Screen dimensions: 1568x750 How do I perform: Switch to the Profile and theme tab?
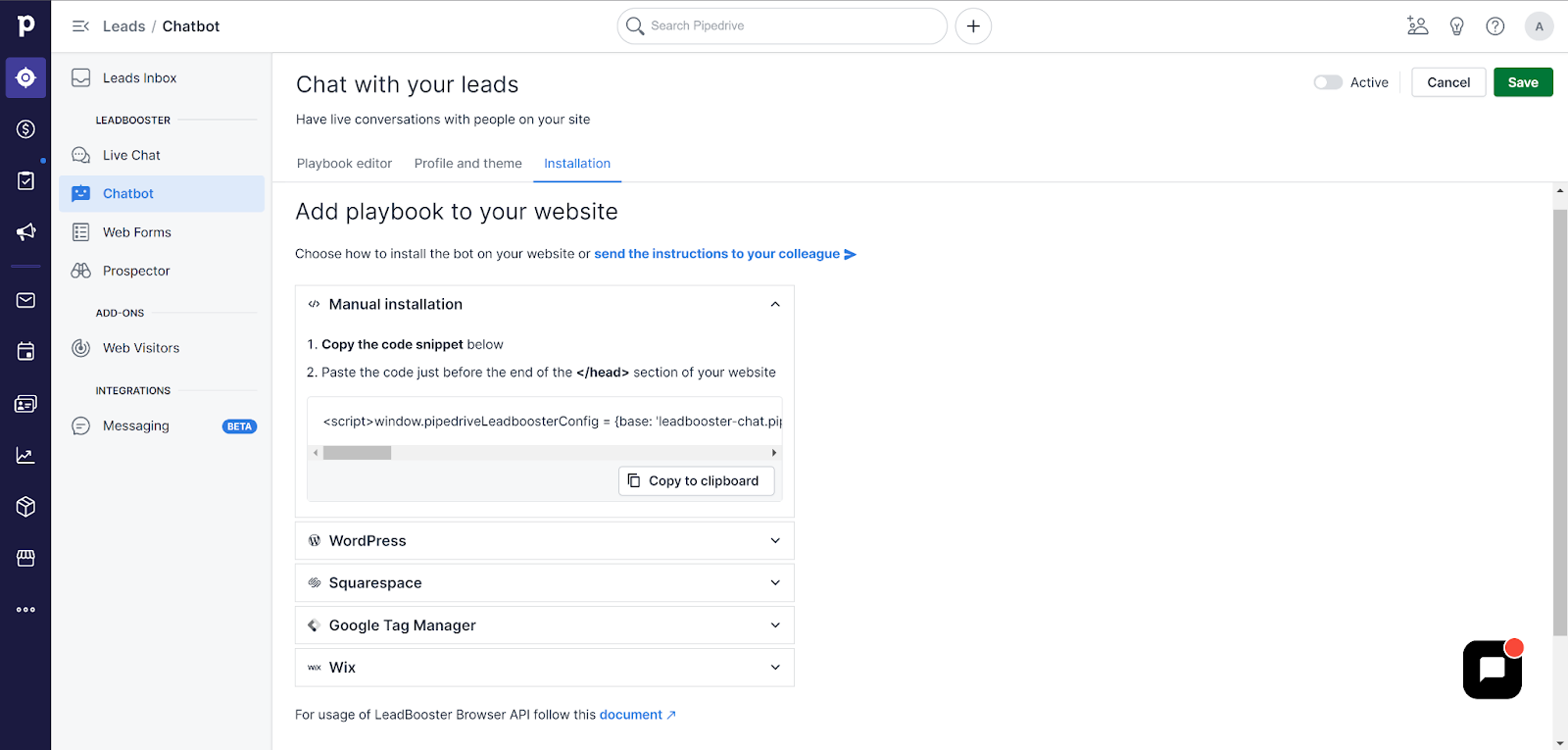tap(467, 164)
